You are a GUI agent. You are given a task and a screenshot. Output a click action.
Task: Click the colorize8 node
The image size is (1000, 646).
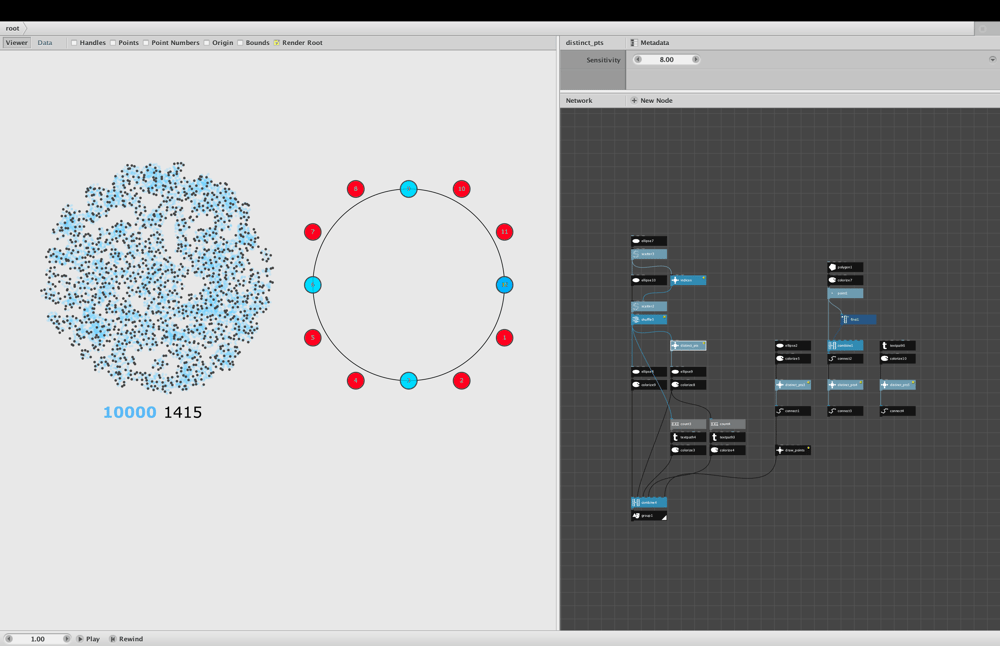point(688,385)
